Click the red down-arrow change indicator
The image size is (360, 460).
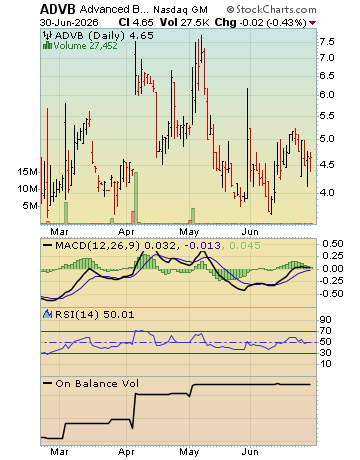point(312,23)
